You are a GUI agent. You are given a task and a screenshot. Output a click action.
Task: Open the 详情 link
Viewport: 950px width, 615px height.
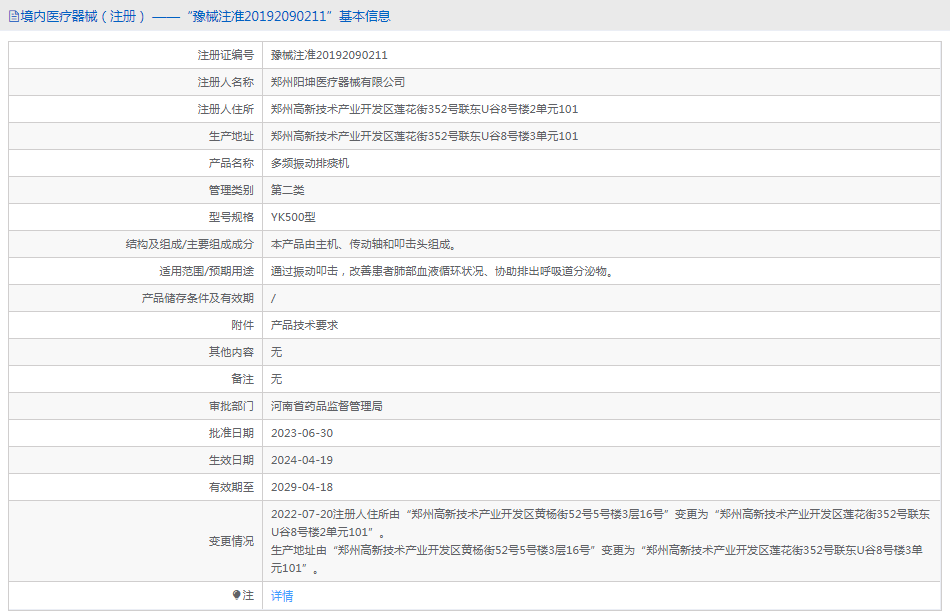coord(282,596)
